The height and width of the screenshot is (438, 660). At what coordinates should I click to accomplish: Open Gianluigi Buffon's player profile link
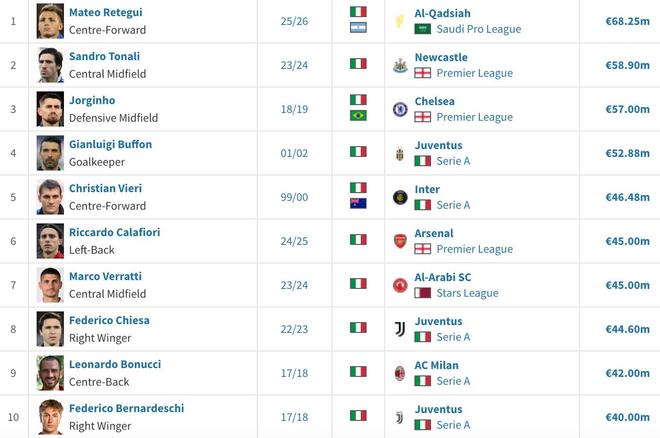[110, 144]
